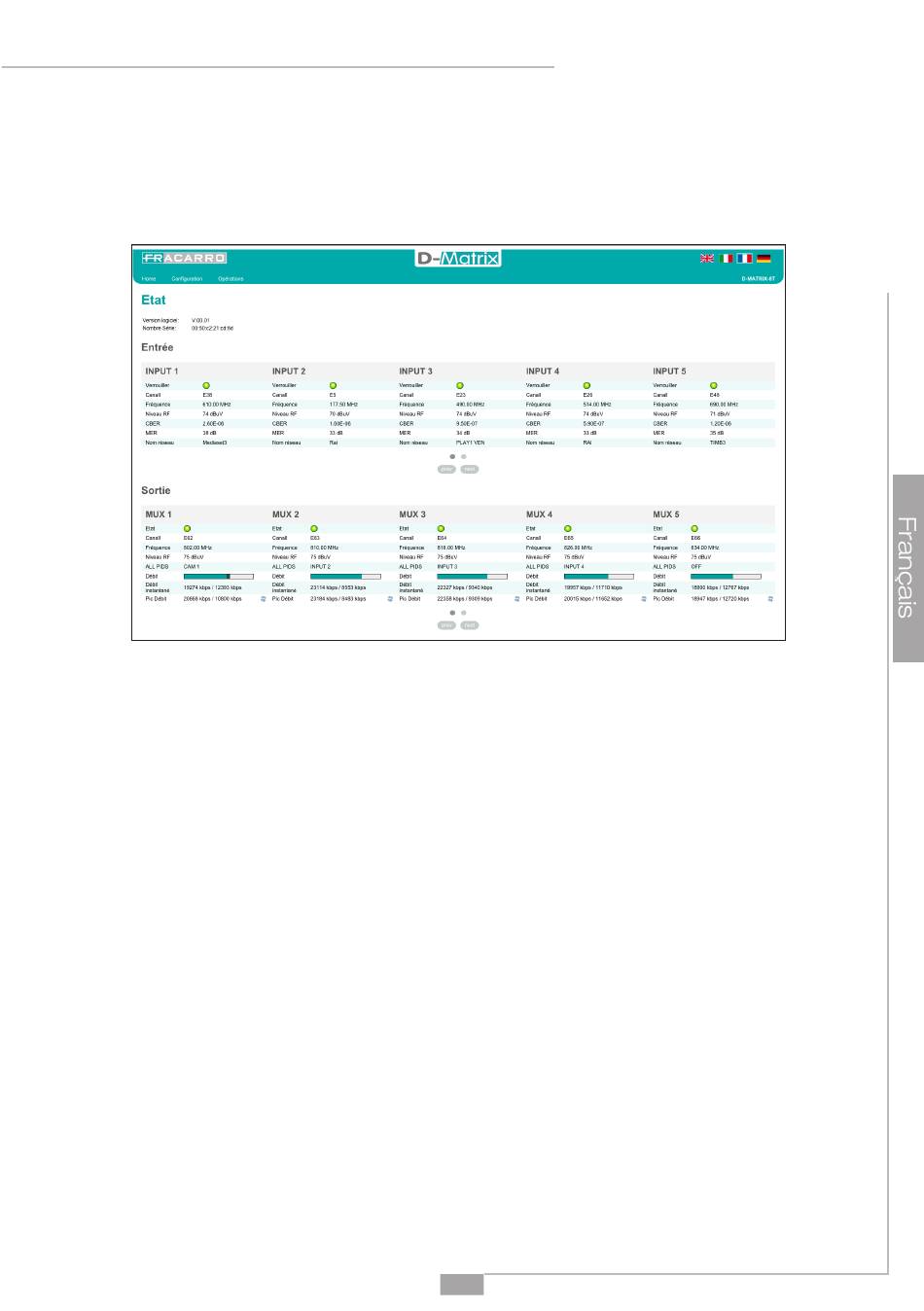Screen dimensions: 924x1311
Task: Reset MUX 1 Pic Débit with refresh icon
Action: 263,599
